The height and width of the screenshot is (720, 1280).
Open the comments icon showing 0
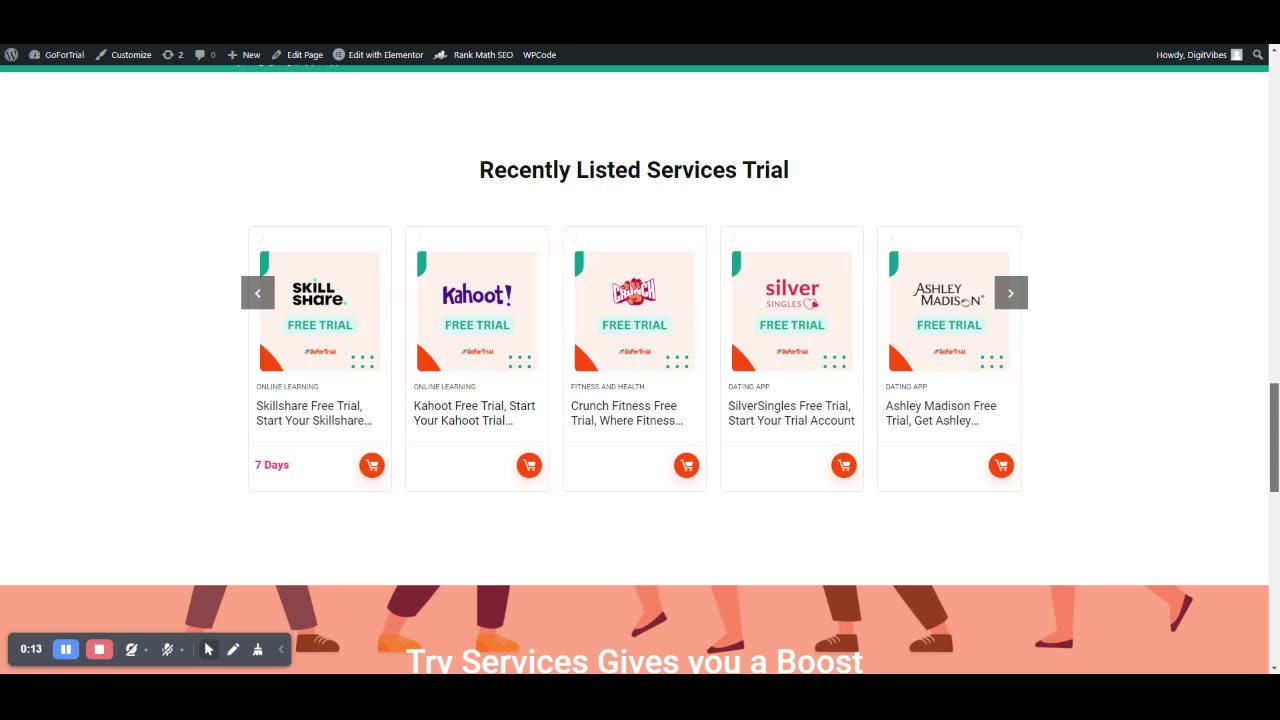[205, 55]
